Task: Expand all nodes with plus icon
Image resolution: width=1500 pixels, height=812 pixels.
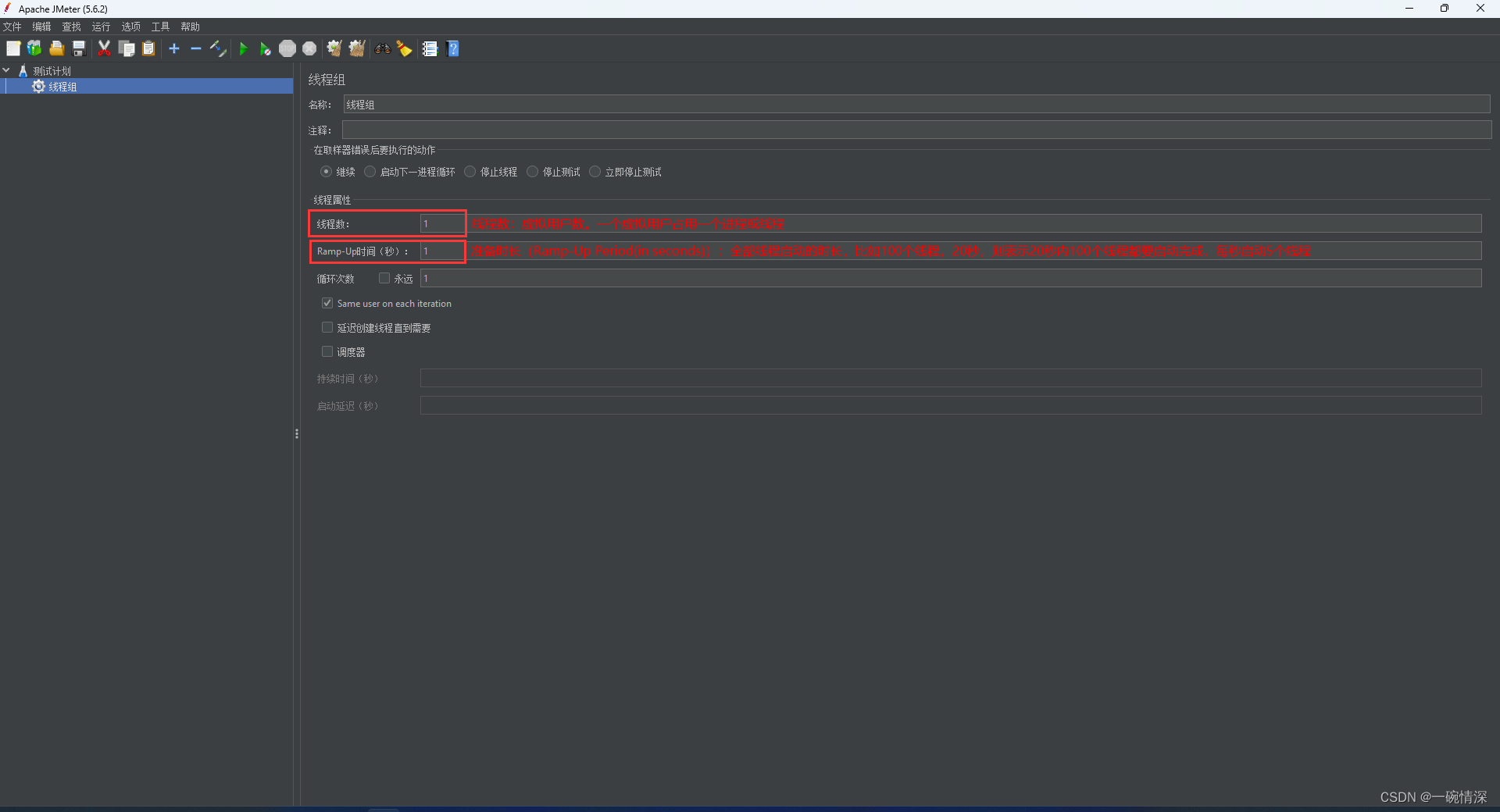Action: (174, 48)
